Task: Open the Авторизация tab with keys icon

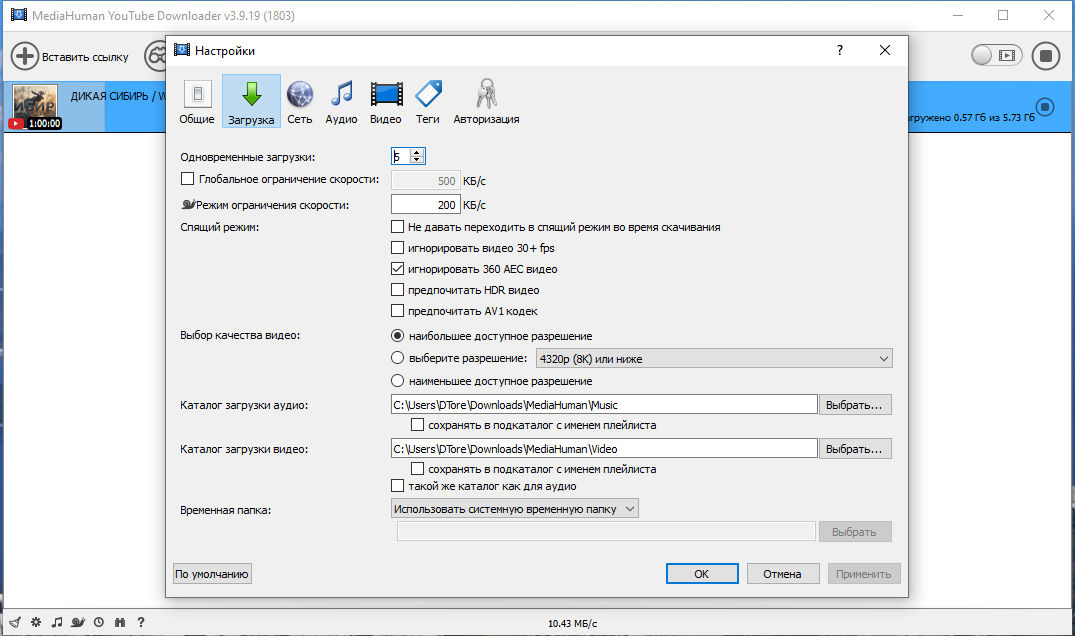Action: click(x=486, y=102)
